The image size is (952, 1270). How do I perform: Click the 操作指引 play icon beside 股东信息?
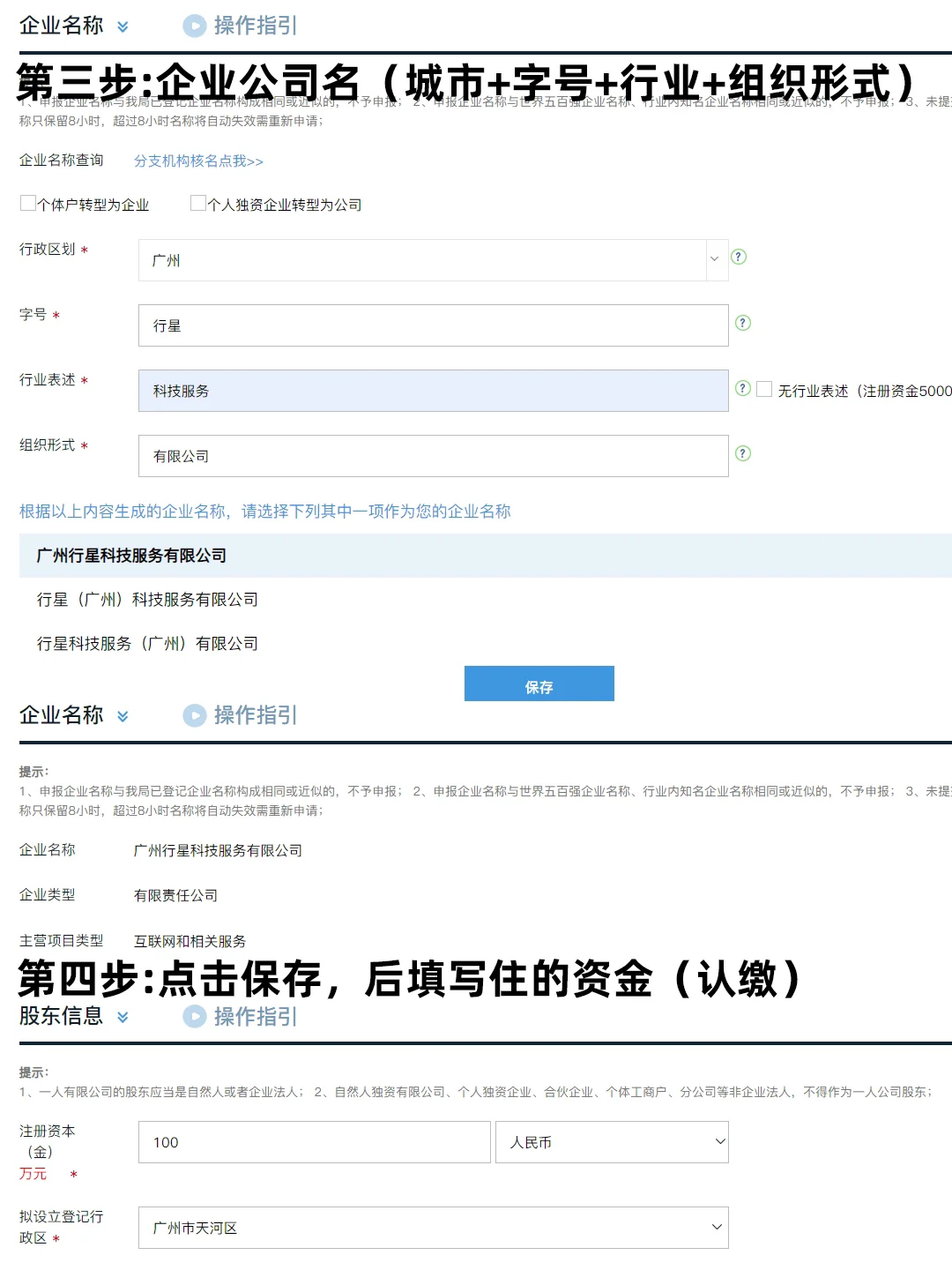coord(194,1017)
